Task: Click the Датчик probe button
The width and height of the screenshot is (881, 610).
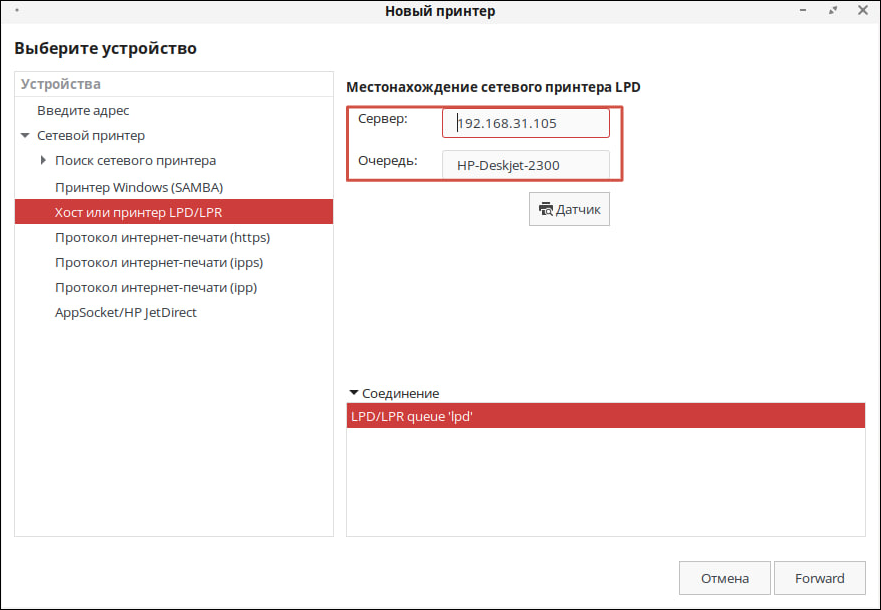Action: point(569,209)
